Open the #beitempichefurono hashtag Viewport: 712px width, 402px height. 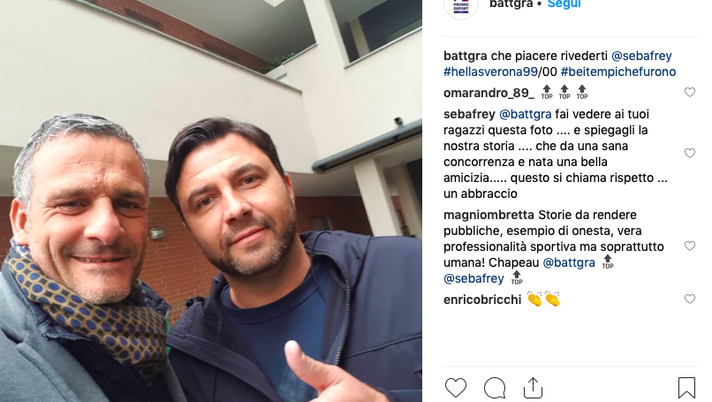(618, 72)
